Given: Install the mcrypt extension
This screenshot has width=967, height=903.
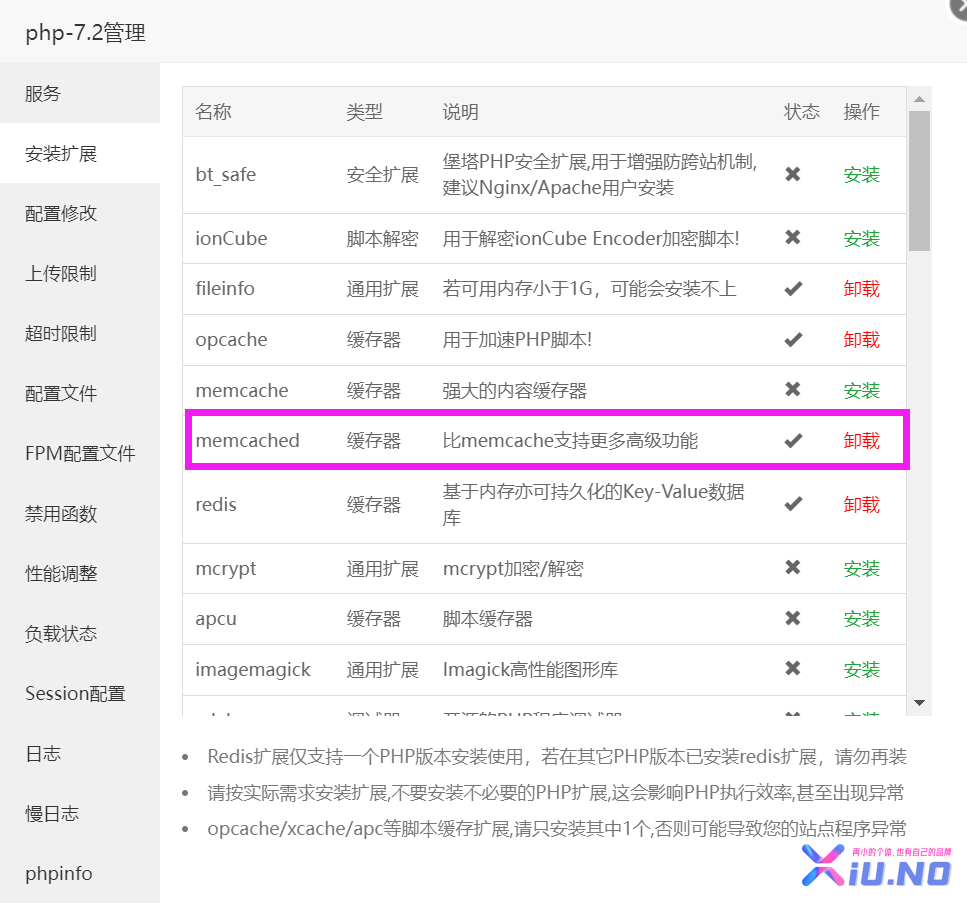Looking at the screenshot, I should [862, 569].
